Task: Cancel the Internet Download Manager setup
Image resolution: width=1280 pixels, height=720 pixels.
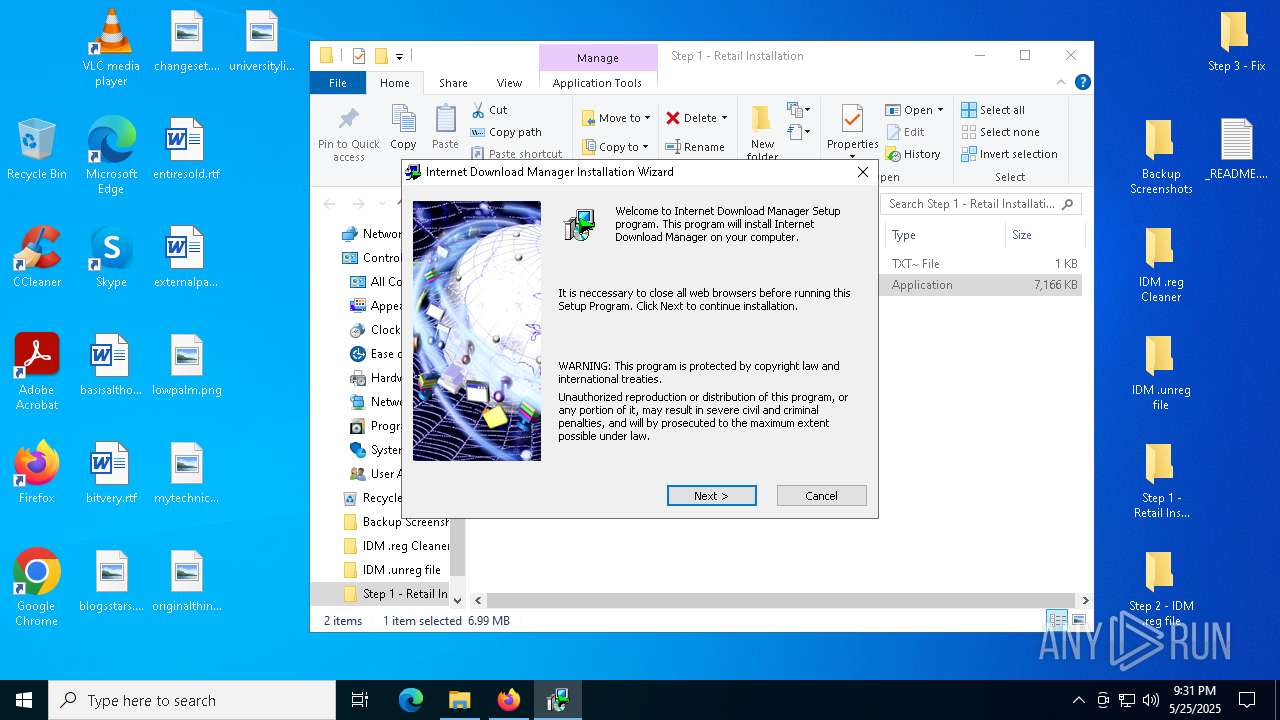Action: pyautogui.click(x=821, y=496)
